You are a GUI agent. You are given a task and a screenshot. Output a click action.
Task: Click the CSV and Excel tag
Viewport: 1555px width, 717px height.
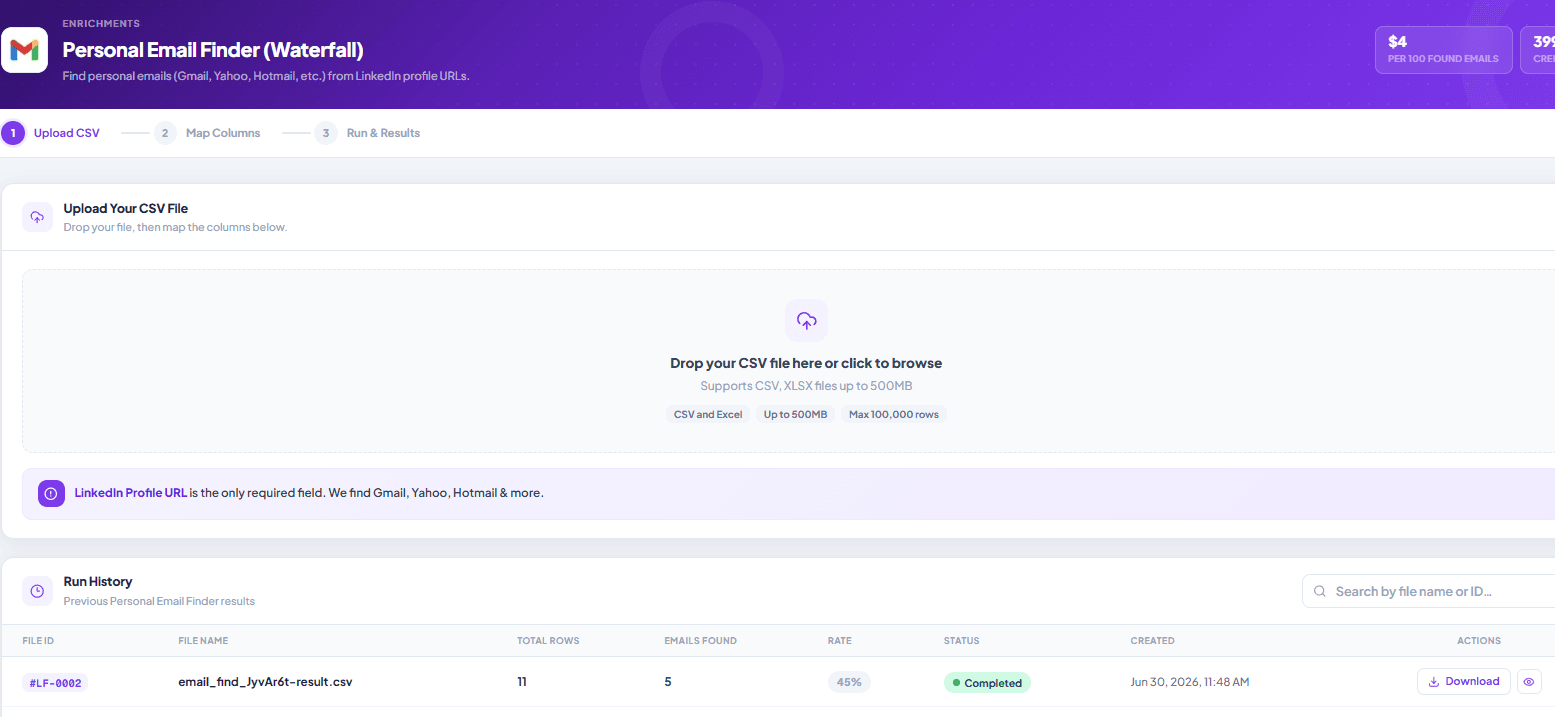point(708,414)
